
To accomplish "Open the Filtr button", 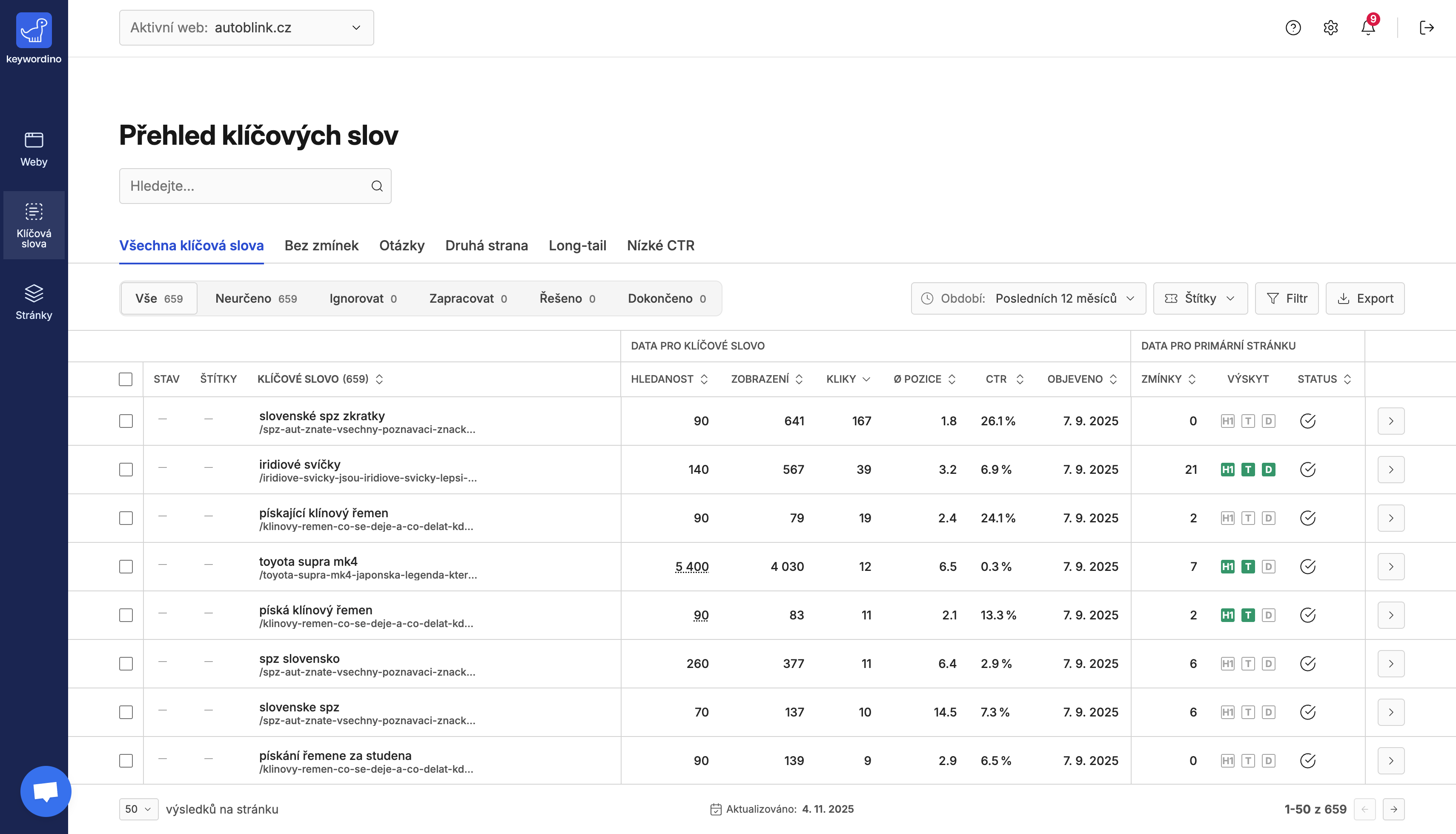I will pos(1287,298).
